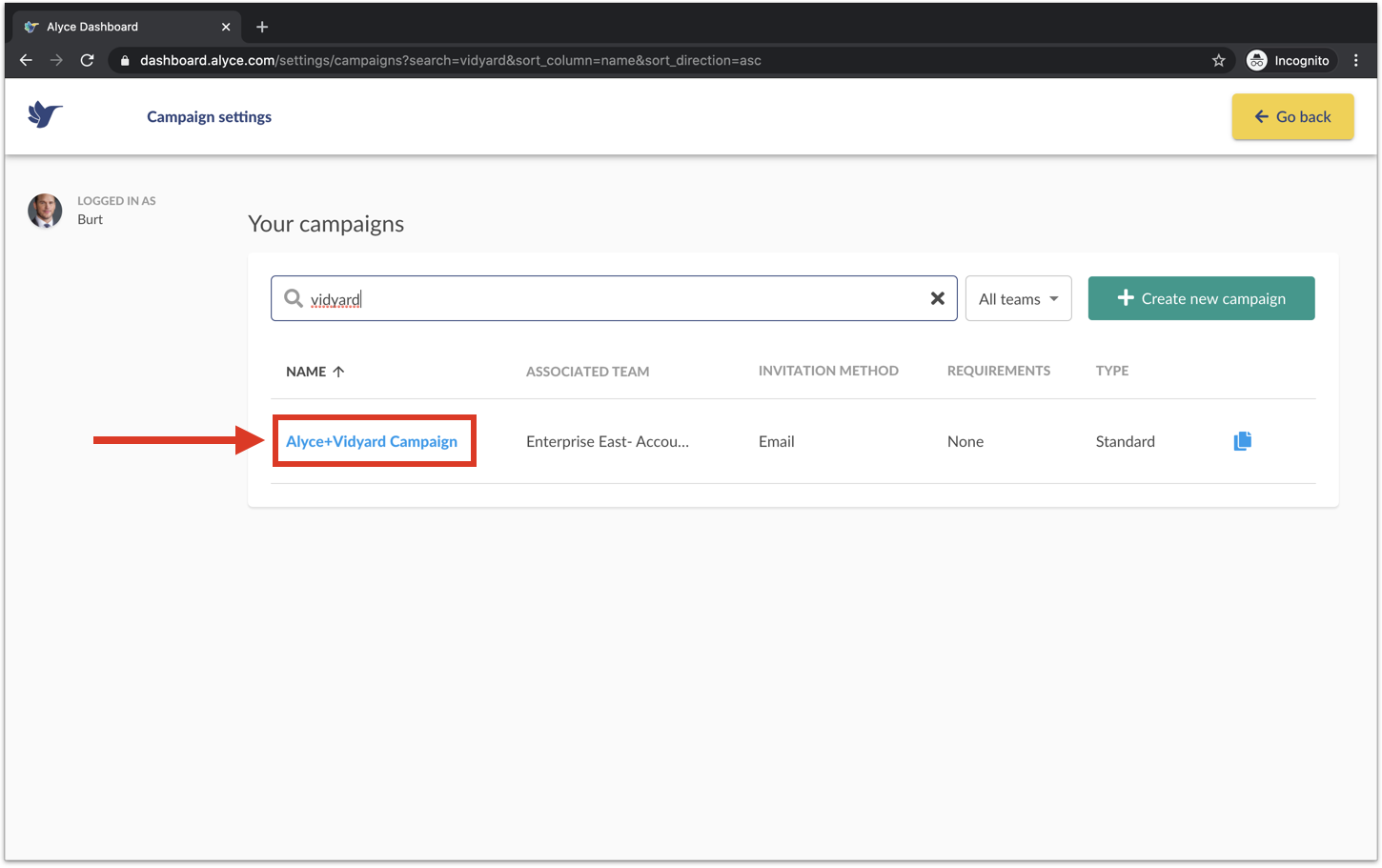Click the Your campaigns heading
The height and width of the screenshot is (868, 1382).
(x=326, y=224)
